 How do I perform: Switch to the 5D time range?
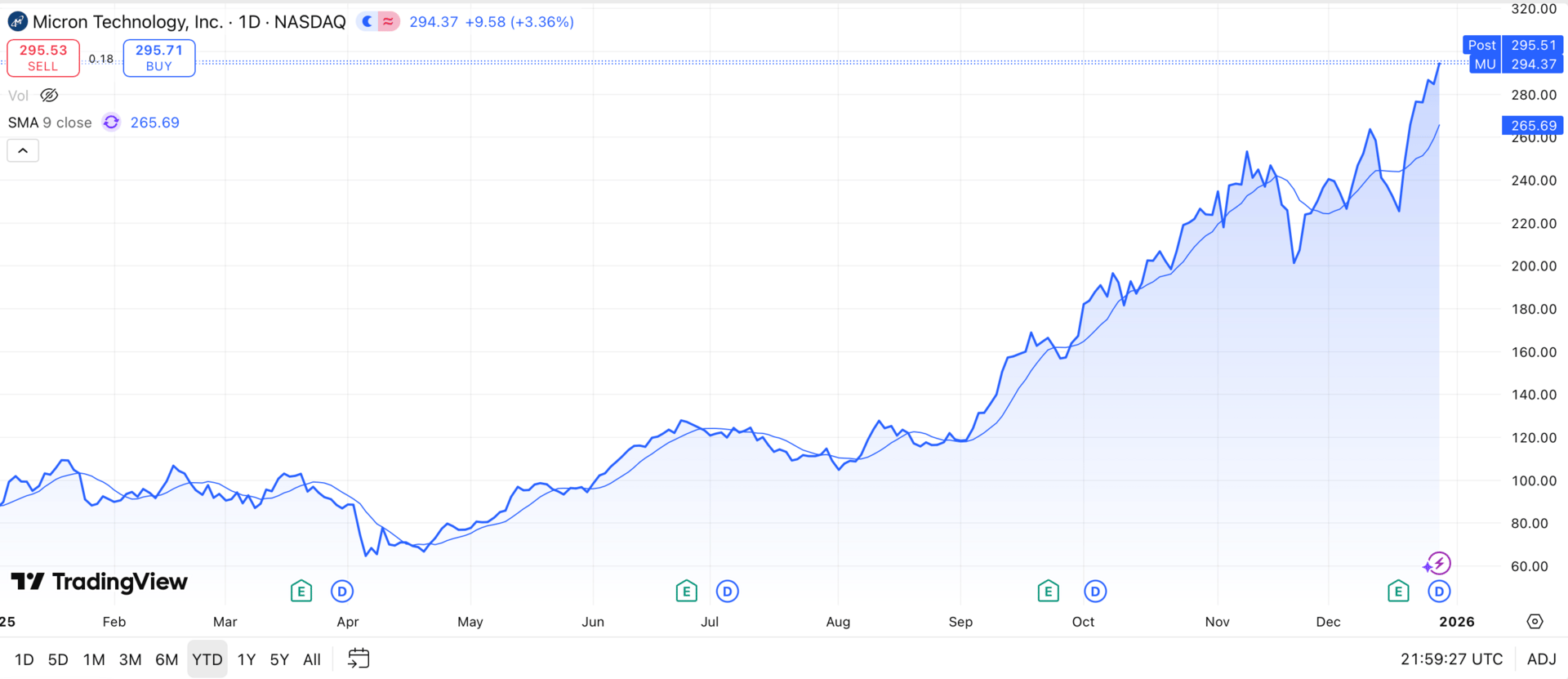coord(58,659)
